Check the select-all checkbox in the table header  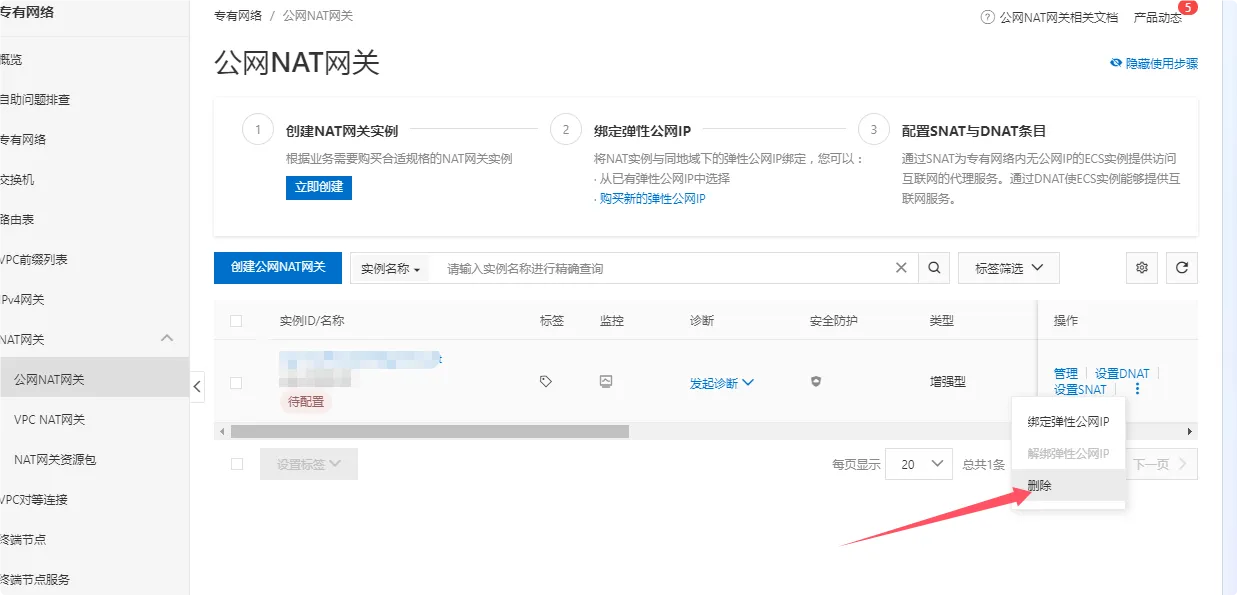(x=236, y=320)
